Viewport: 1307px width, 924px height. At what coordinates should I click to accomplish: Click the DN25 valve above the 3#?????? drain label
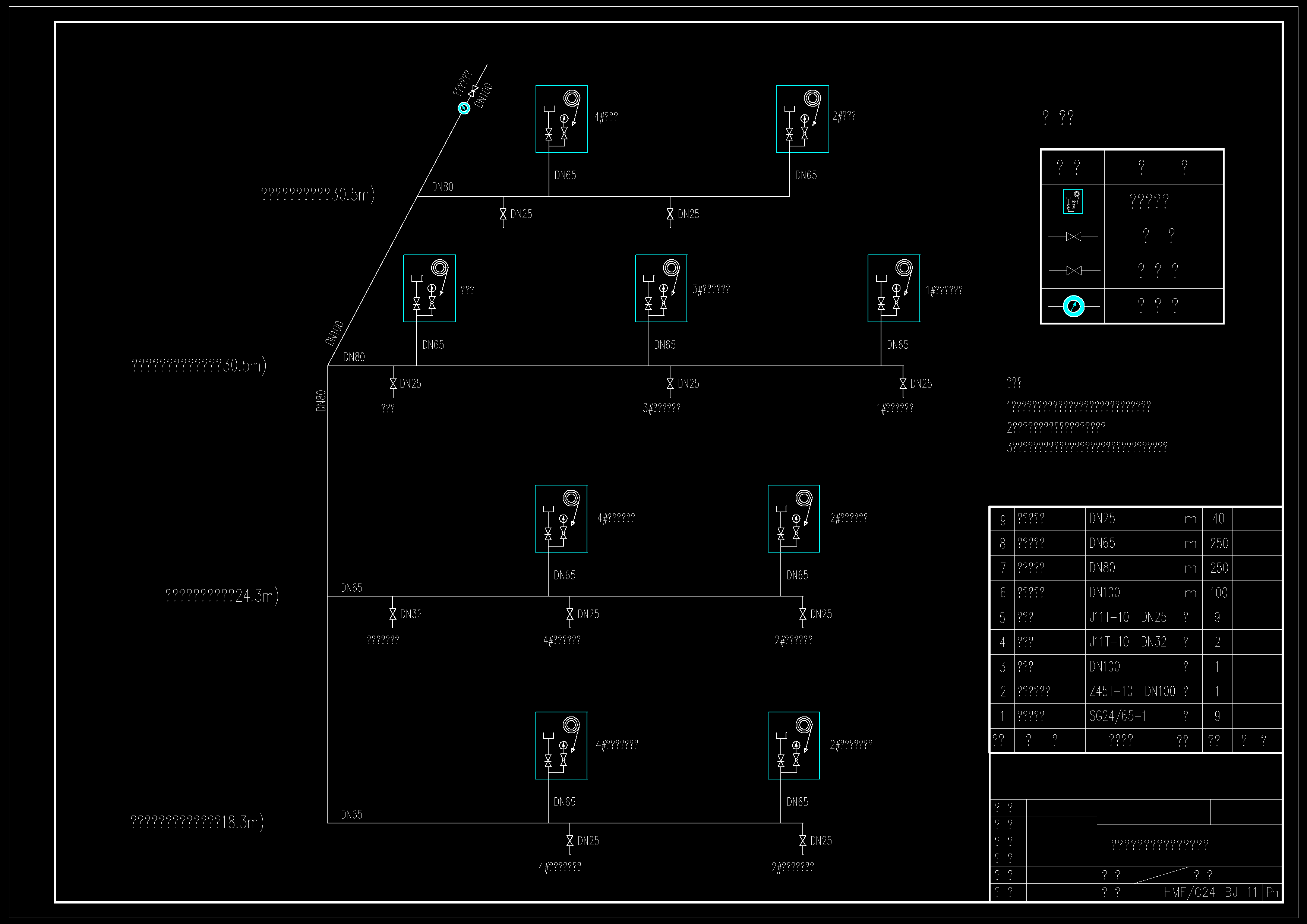670,384
